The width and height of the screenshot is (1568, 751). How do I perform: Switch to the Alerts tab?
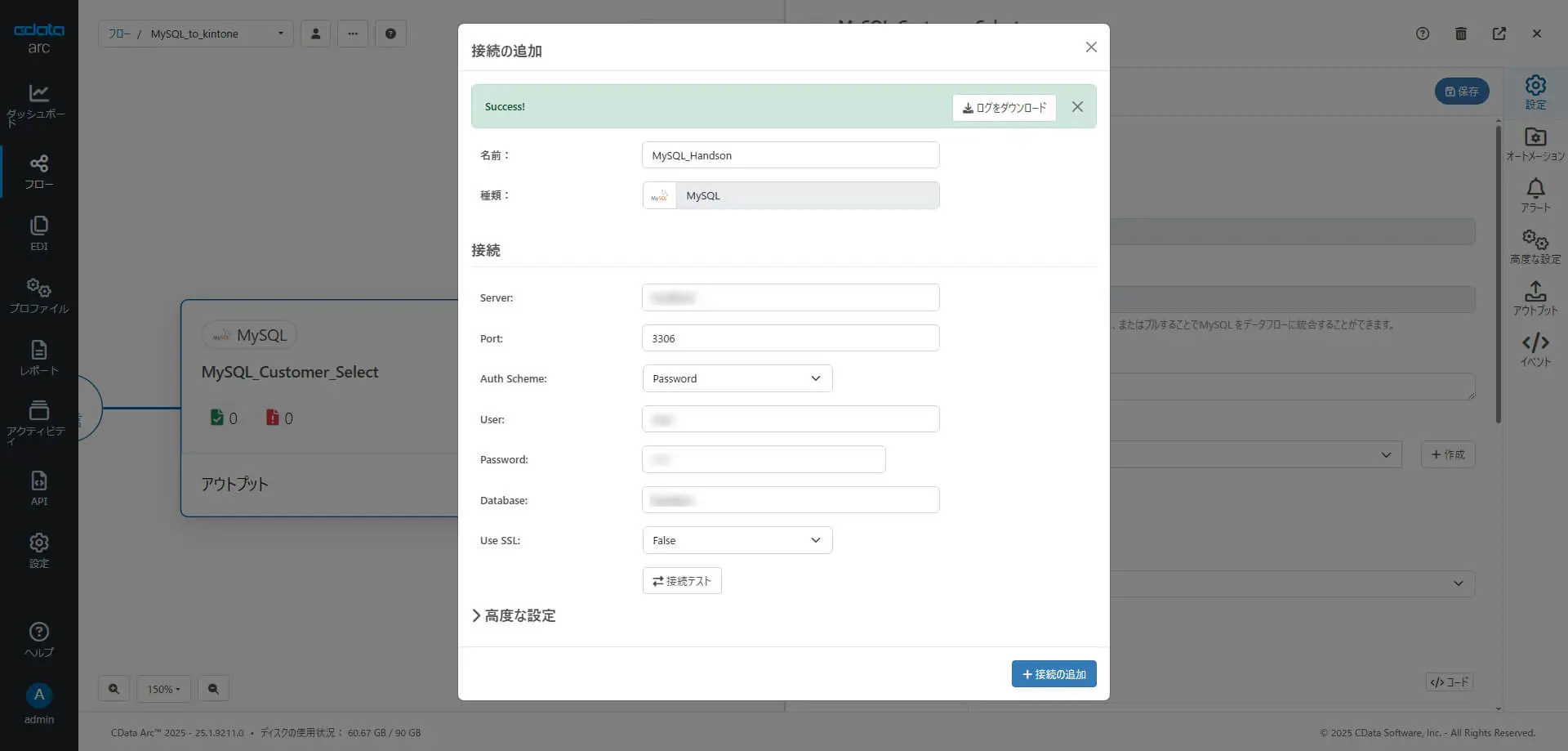point(1535,196)
